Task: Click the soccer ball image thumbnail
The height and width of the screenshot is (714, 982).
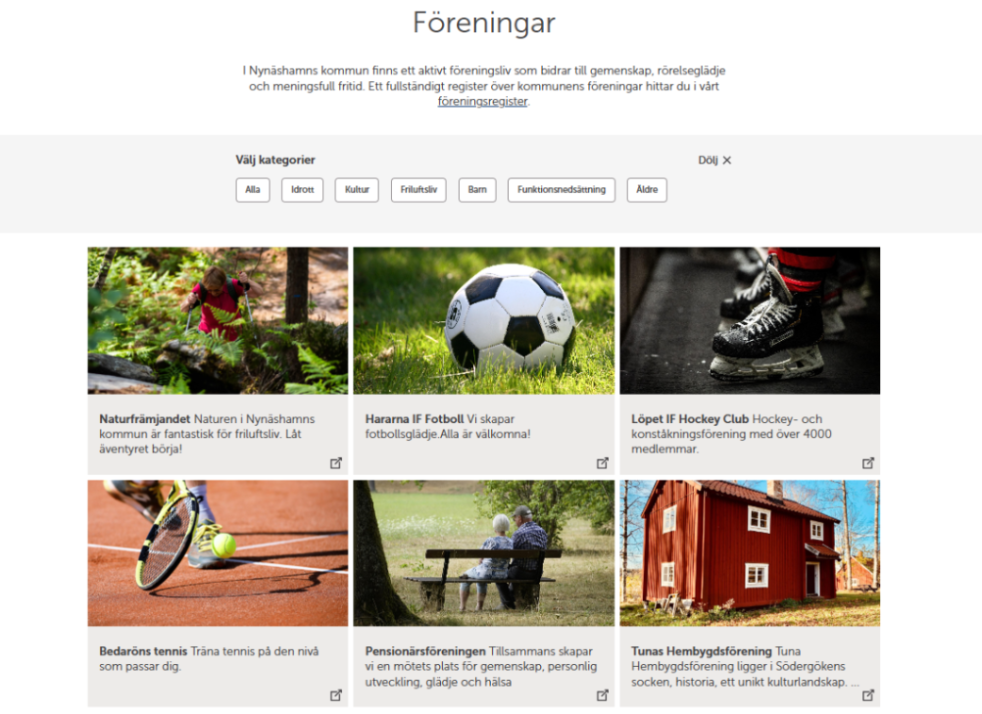Action: point(484,321)
